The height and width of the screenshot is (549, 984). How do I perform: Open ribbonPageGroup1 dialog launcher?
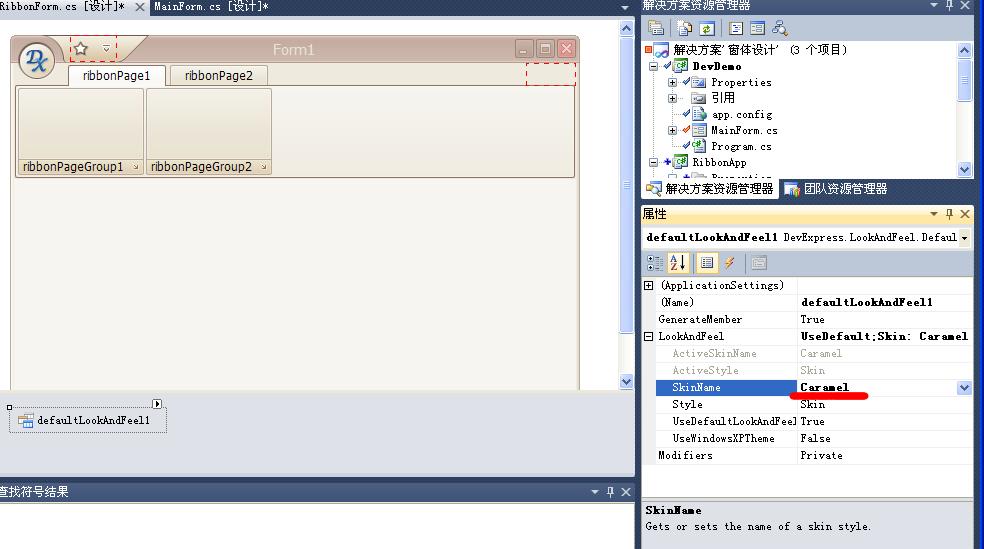135,167
